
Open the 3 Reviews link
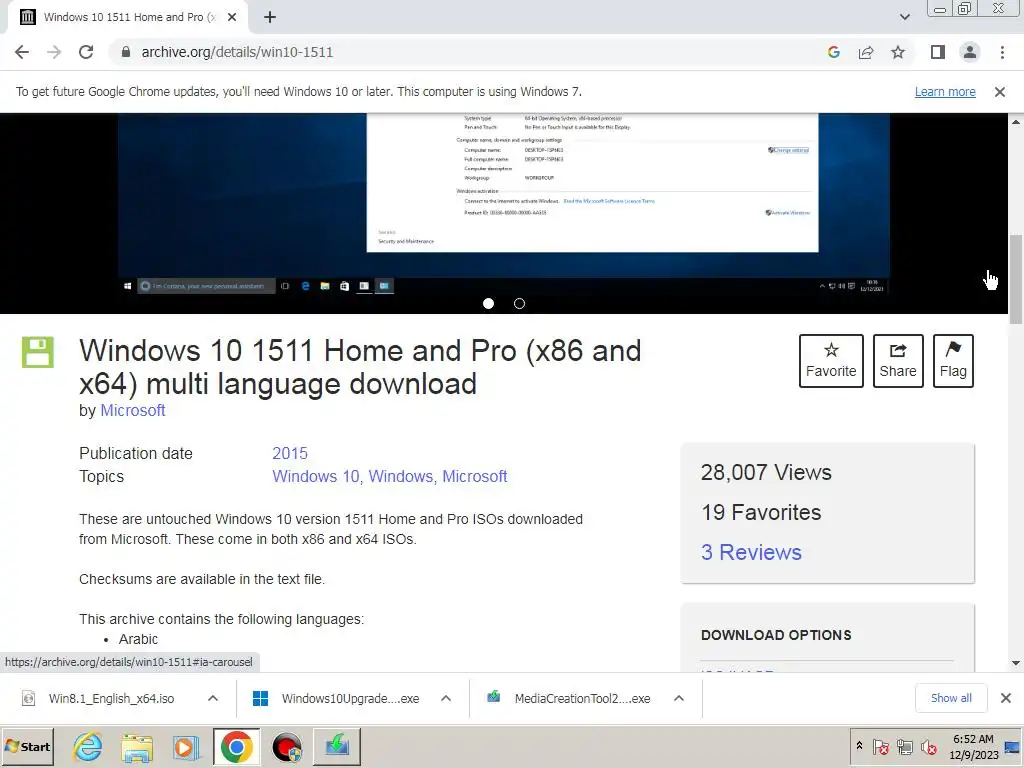tap(751, 552)
